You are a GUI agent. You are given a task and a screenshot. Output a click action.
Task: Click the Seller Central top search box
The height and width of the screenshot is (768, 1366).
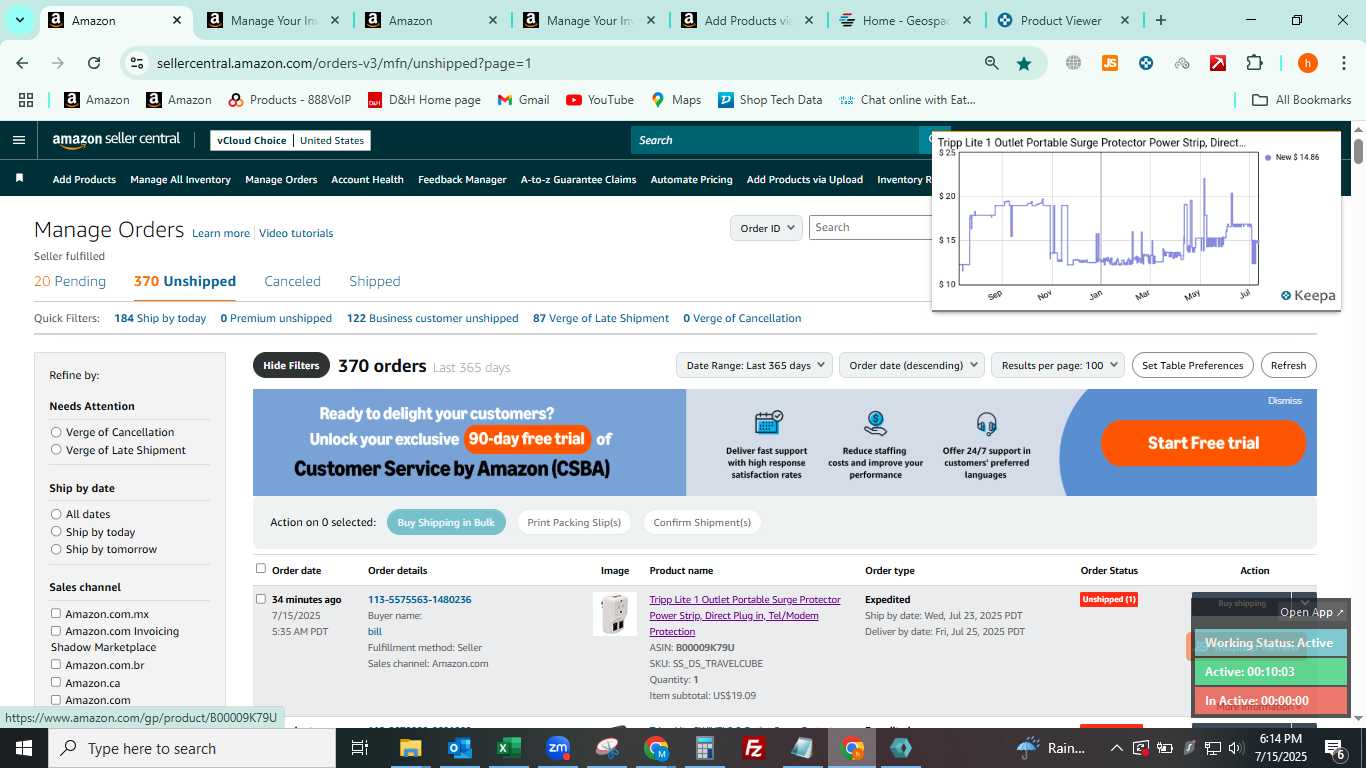(x=775, y=140)
